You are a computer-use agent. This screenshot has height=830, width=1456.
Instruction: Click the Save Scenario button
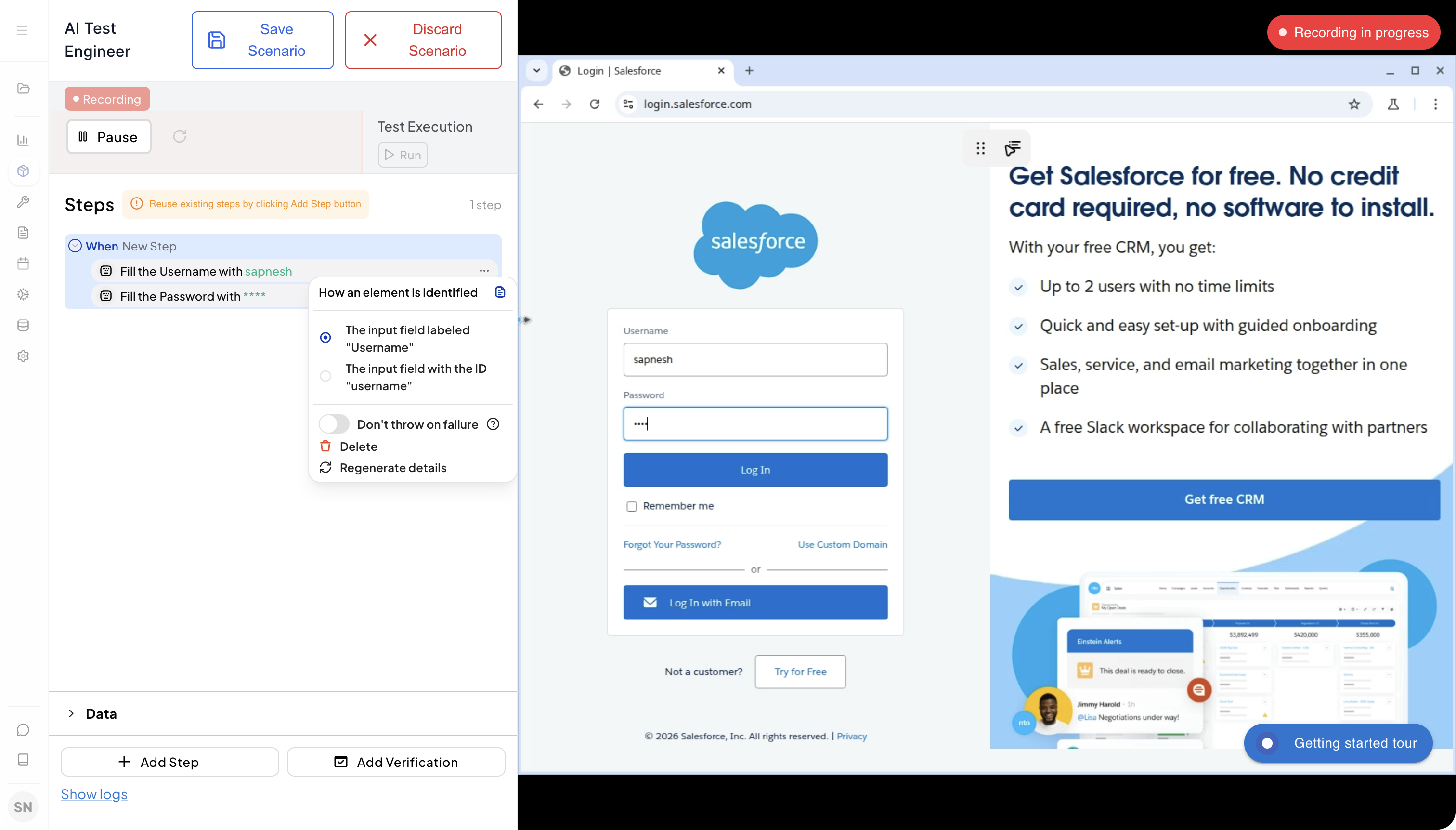click(262, 40)
